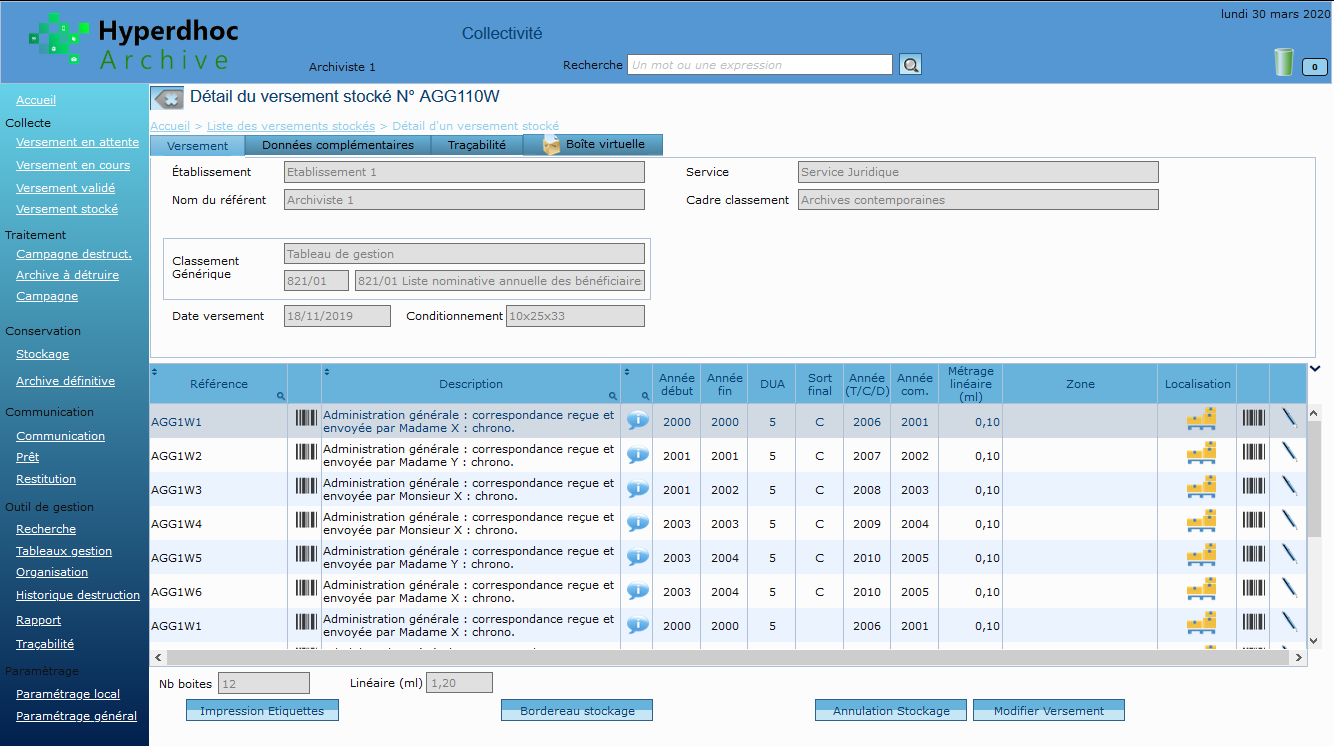This screenshot has width=1334, height=746.
Task: Click the back arrow icon beside the page title
Action: [168, 98]
